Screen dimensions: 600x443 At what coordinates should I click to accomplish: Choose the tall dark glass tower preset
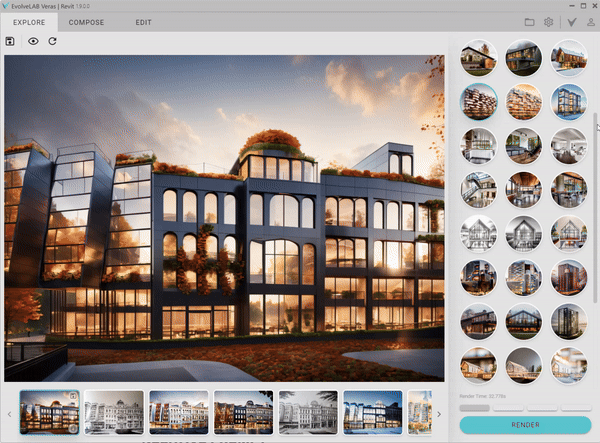pos(569,322)
